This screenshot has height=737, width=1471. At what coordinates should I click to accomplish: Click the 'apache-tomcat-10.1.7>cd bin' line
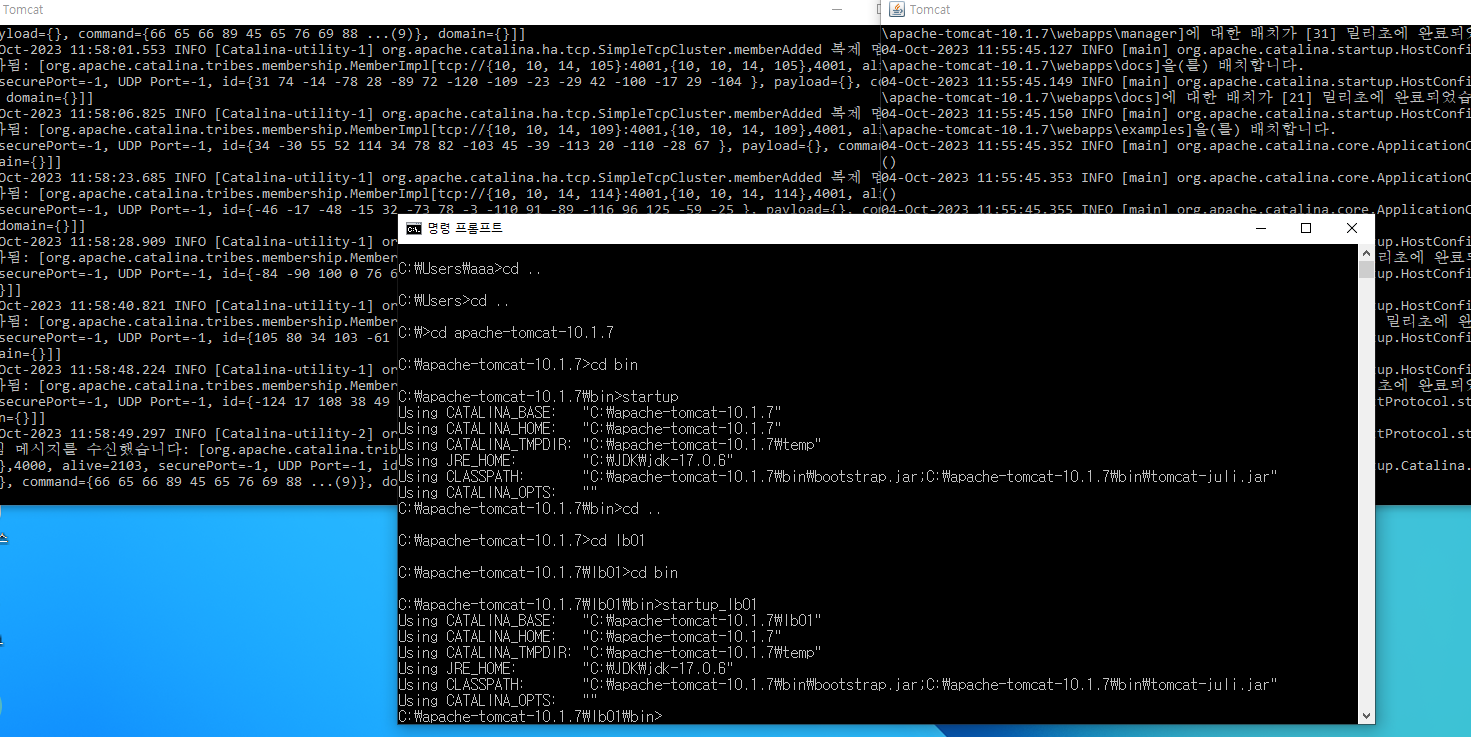pyautogui.click(x=518, y=365)
